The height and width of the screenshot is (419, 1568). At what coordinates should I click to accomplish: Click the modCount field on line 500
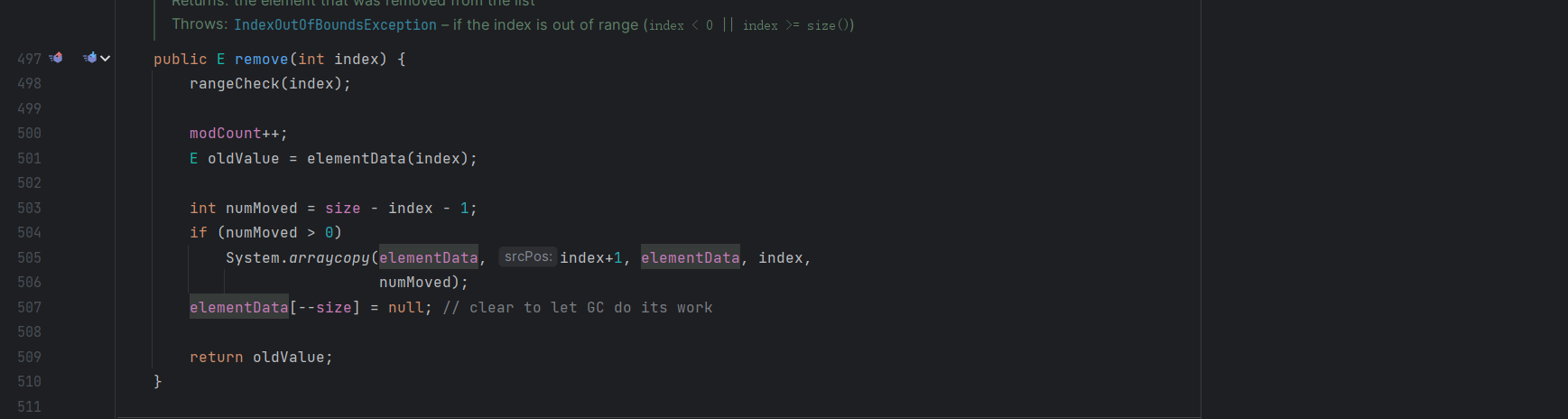tap(225, 133)
